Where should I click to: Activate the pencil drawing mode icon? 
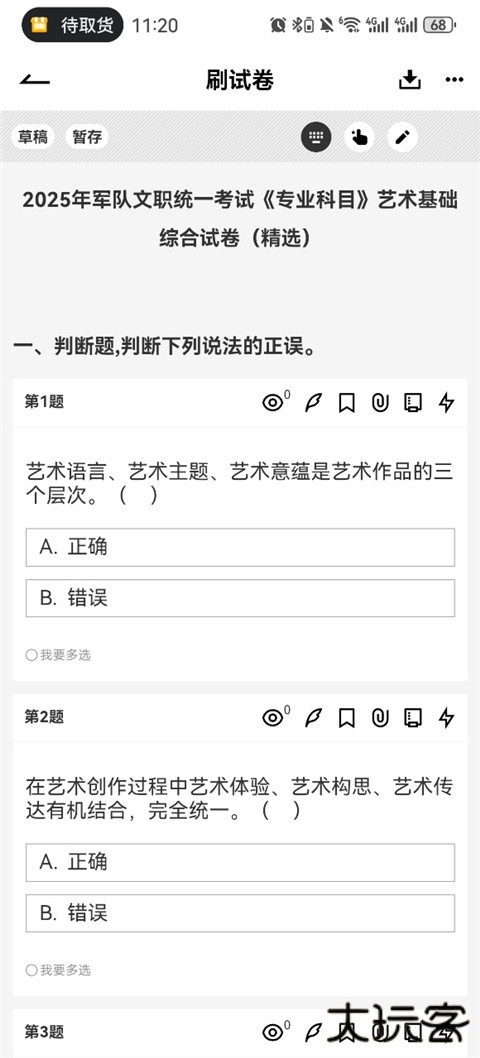pos(402,138)
